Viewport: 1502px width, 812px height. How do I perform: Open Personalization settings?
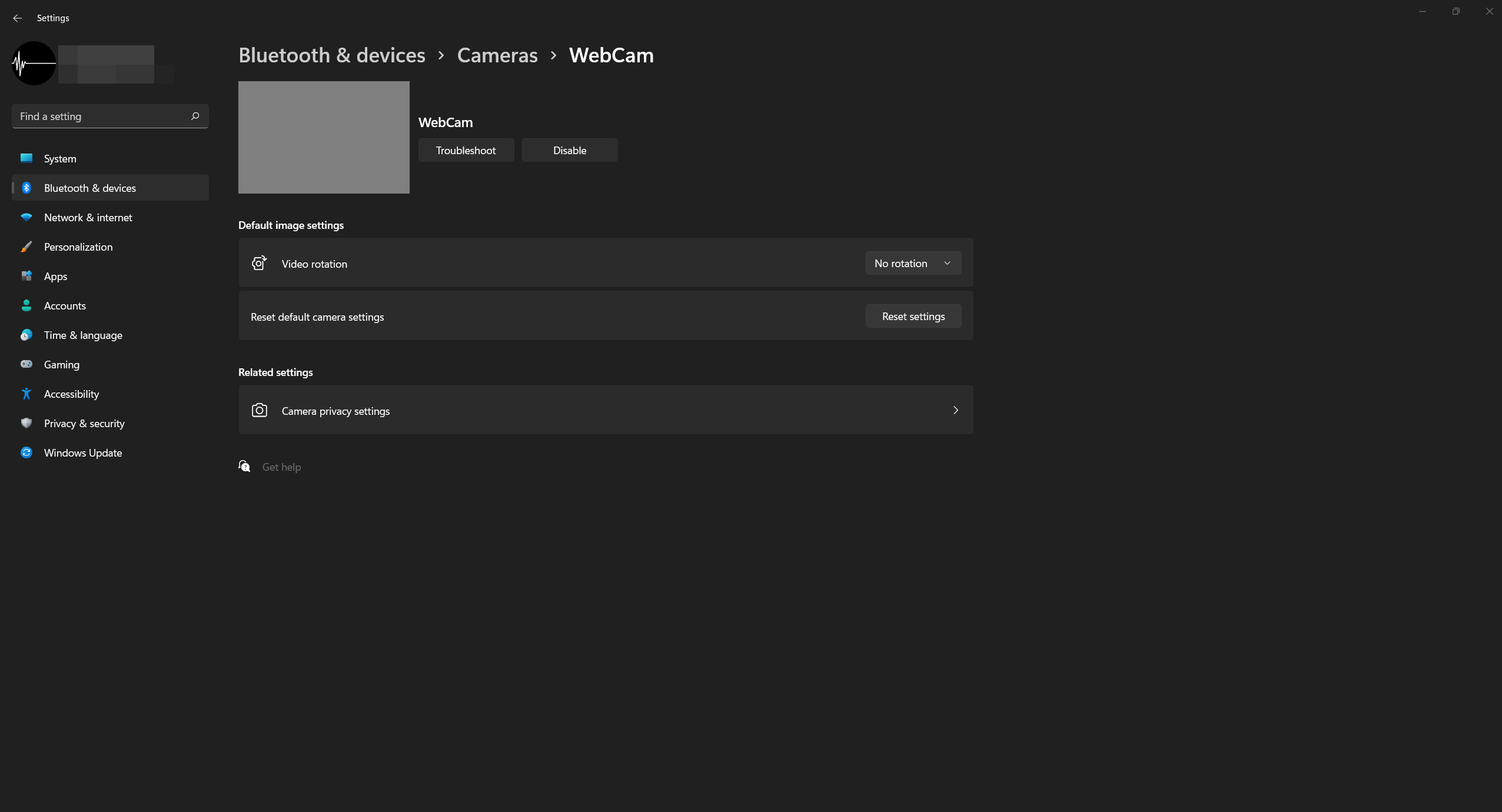(110, 247)
